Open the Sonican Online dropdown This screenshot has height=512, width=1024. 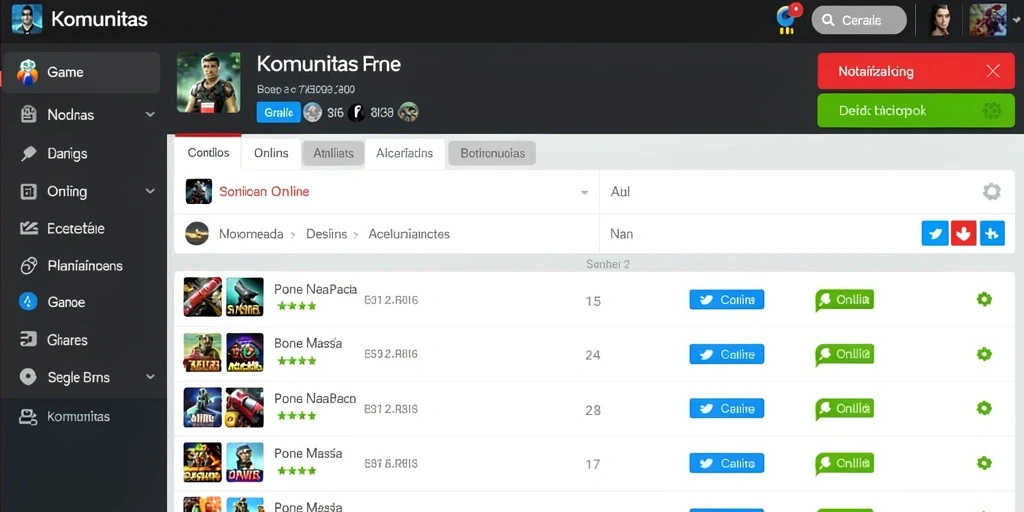[x=387, y=191]
